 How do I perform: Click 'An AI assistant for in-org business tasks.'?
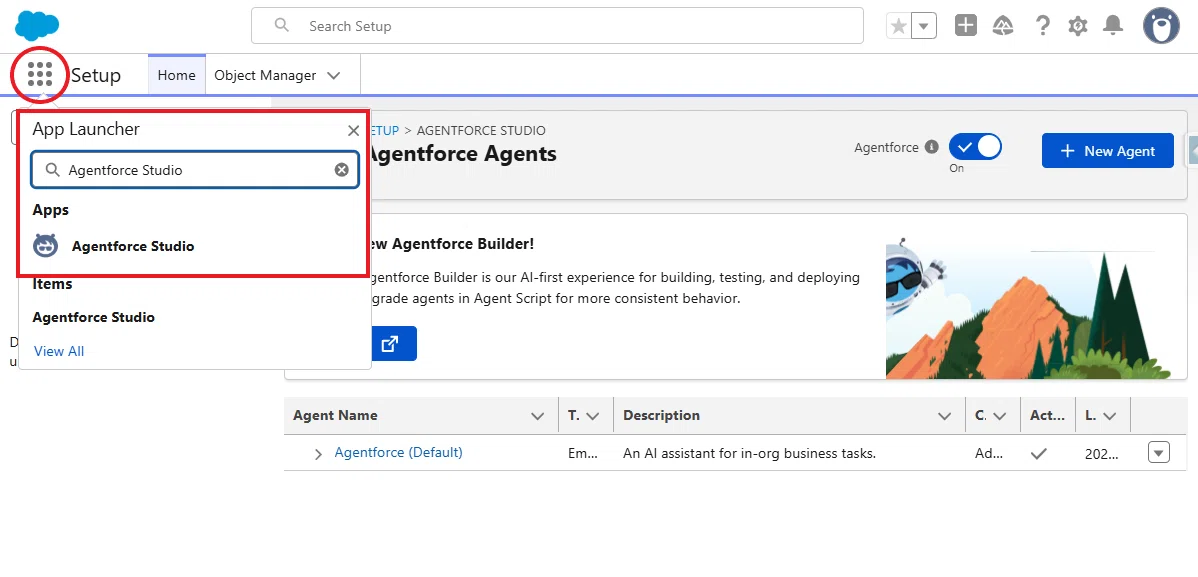coord(749,453)
